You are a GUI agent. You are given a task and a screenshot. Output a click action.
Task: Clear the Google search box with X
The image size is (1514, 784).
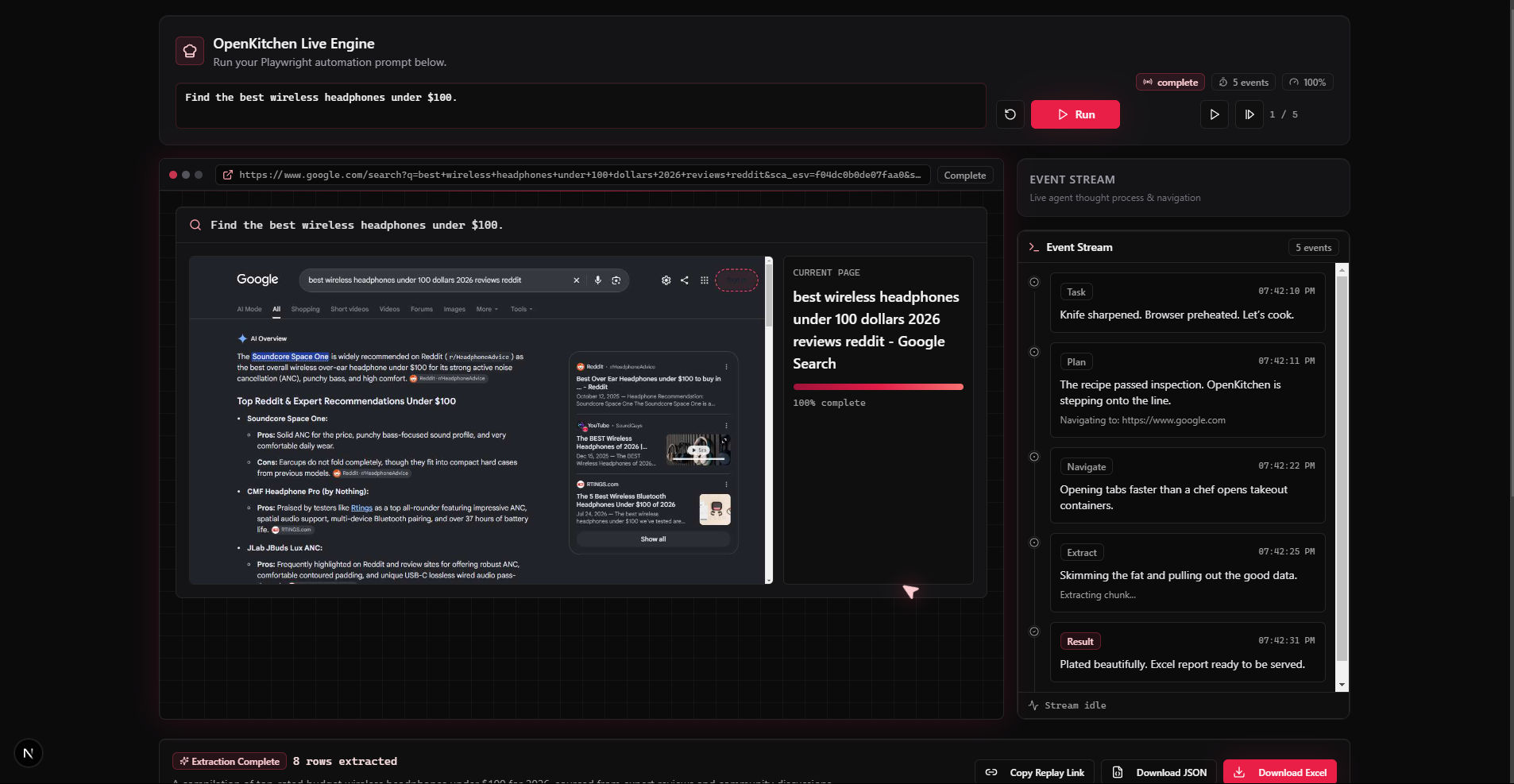[x=577, y=280]
